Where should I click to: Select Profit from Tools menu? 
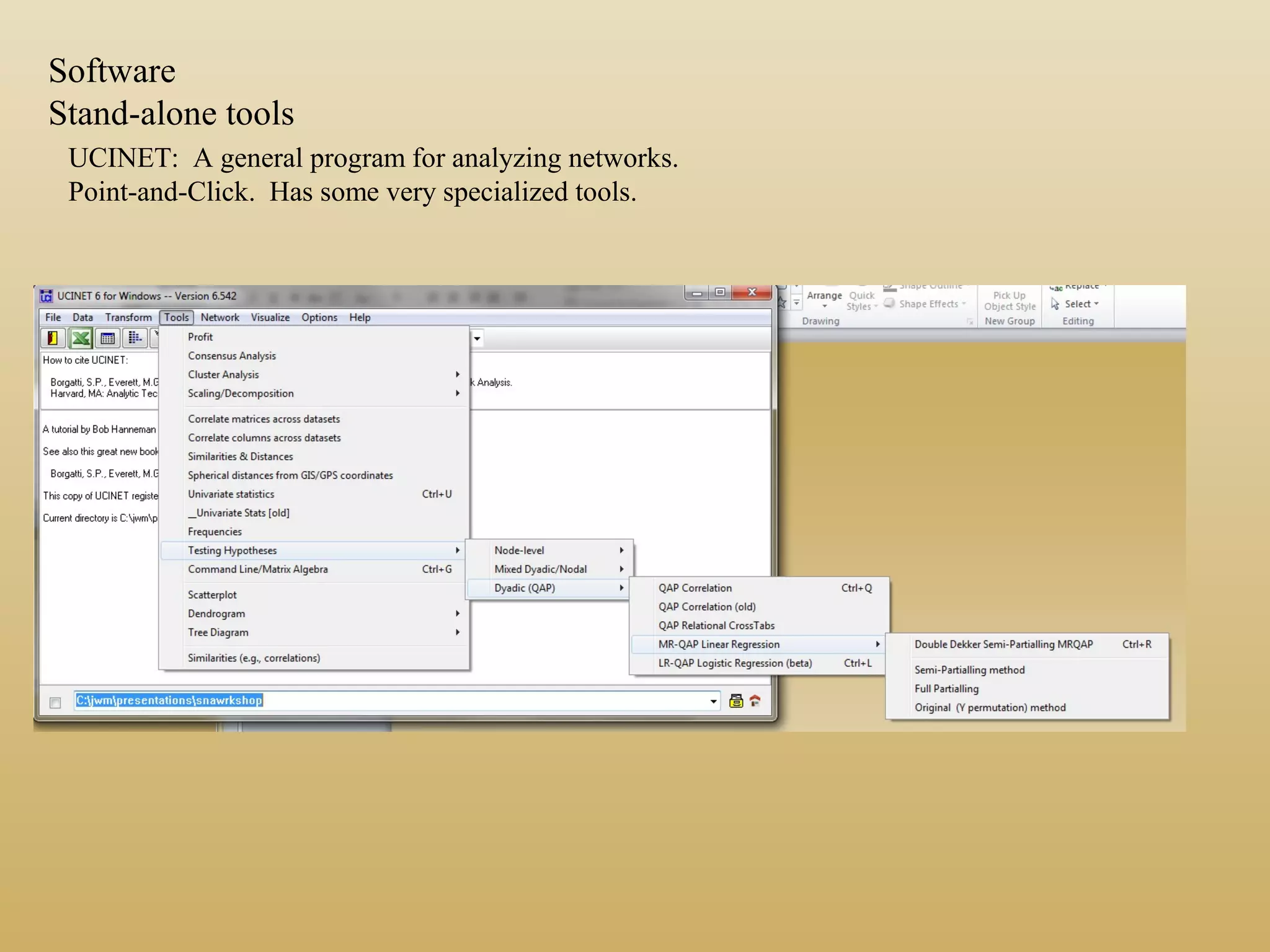[314, 337]
